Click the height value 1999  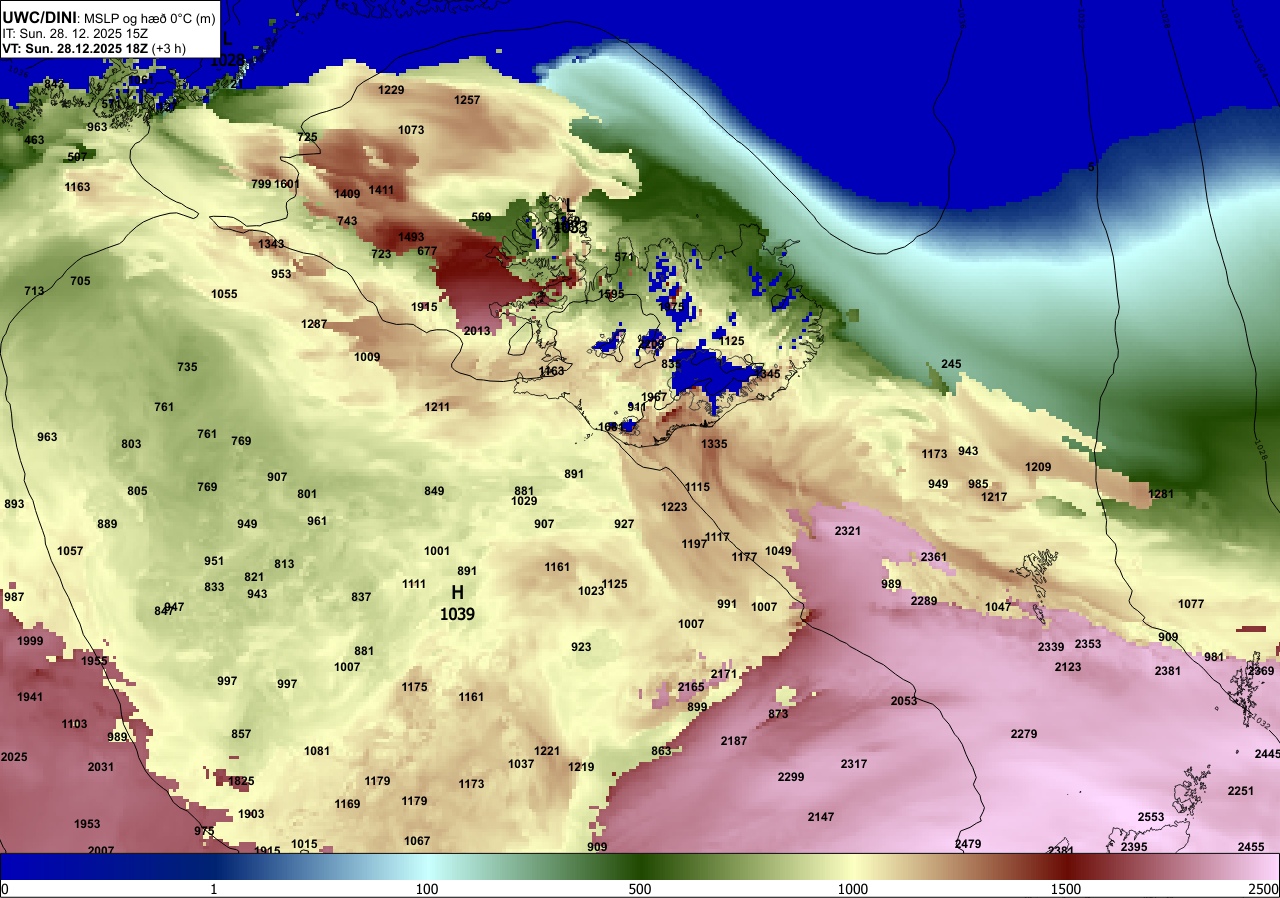(x=30, y=641)
